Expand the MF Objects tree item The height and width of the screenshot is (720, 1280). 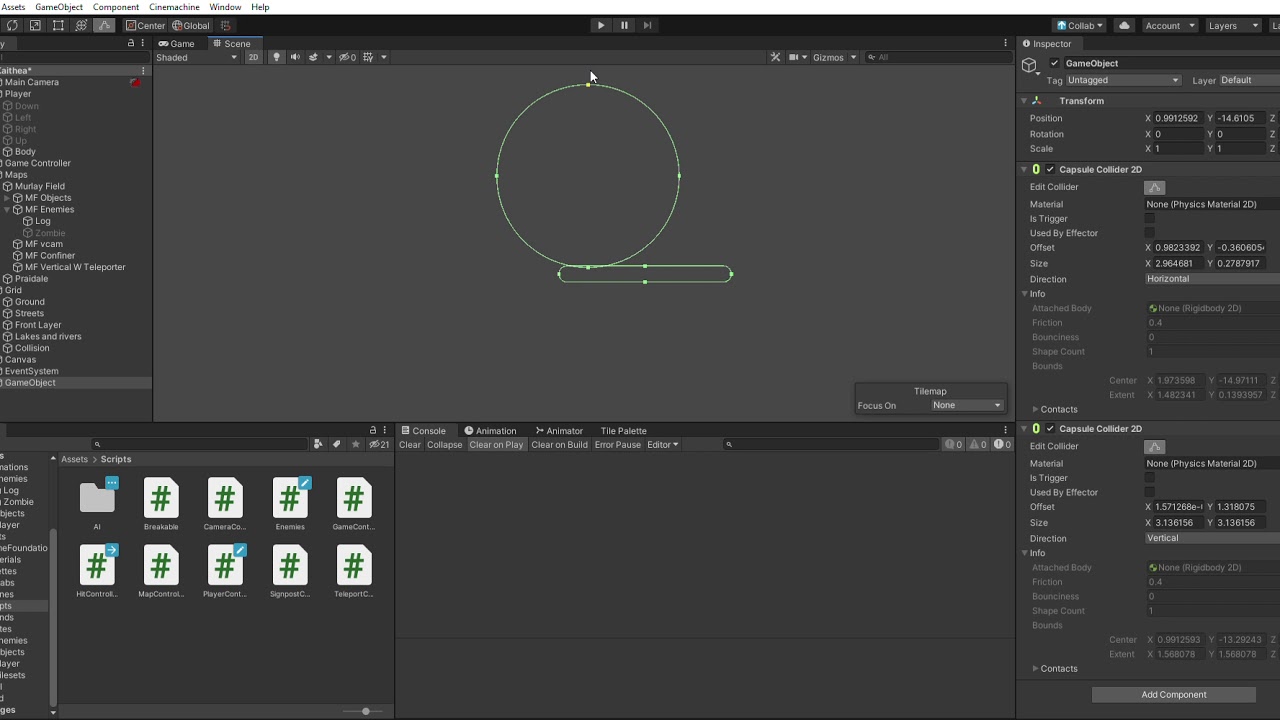(x=7, y=198)
